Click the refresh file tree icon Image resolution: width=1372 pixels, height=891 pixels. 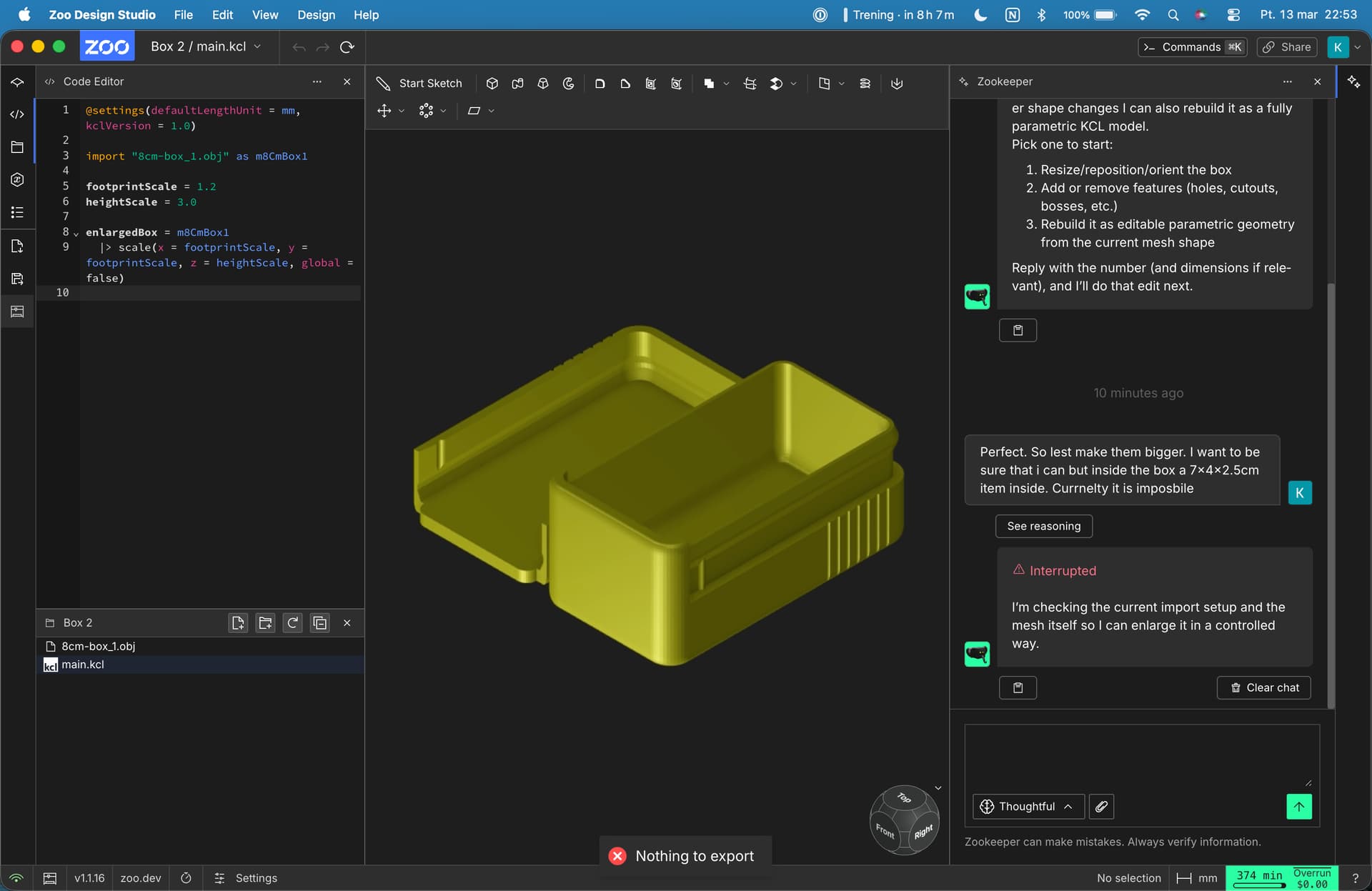tap(293, 623)
